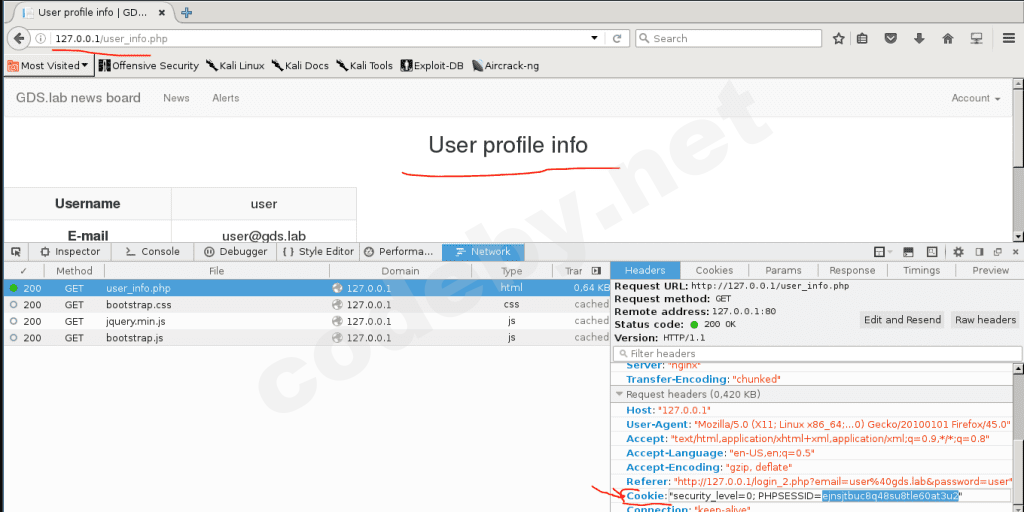Open the synced tabs computer icon
The height and width of the screenshot is (512, 1024).
pos(976,39)
